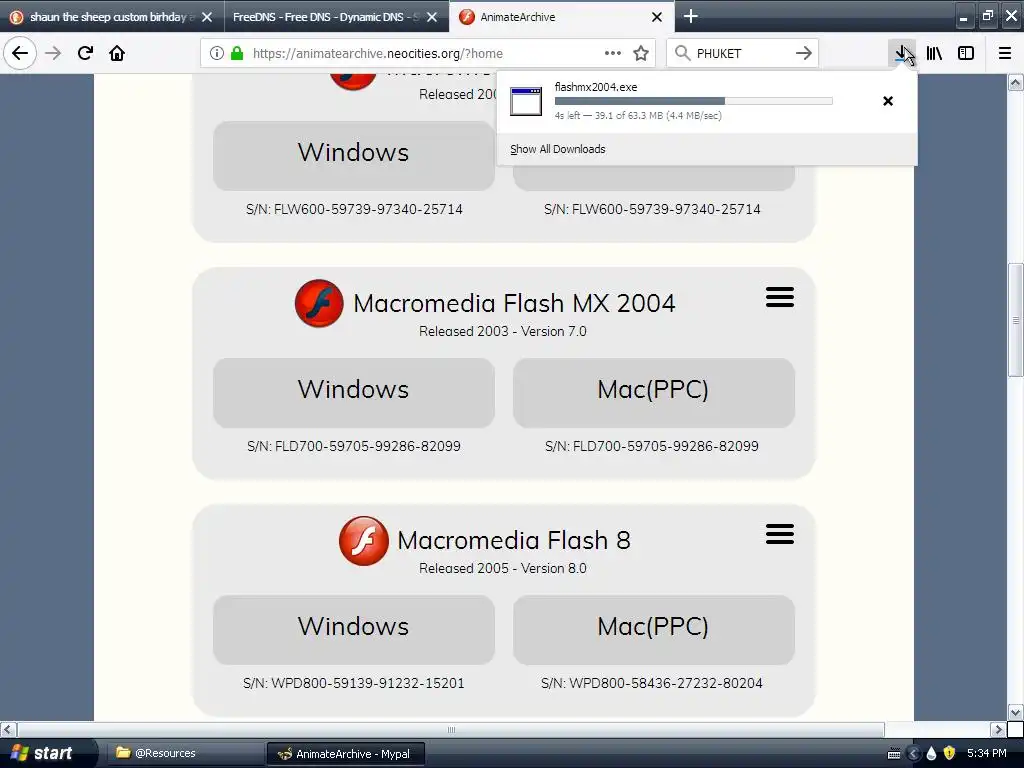Click serial WPD800-58436-27232-80204
This screenshot has width=1024, height=768.
(x=652, y=683)
